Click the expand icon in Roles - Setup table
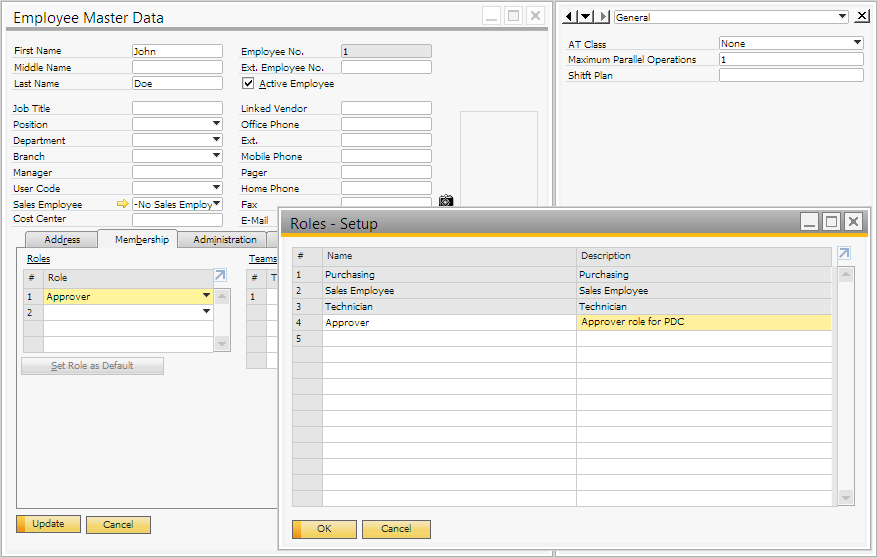This screenshot has width=878, height=558. [844, 254]
